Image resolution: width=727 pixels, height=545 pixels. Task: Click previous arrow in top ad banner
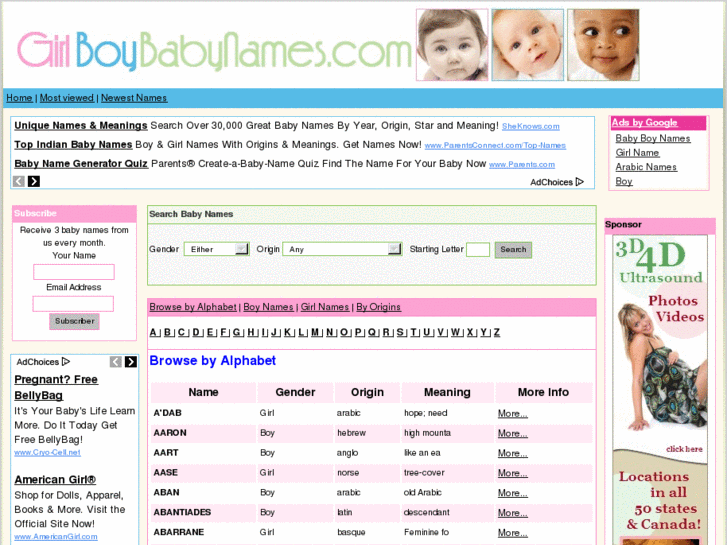19,181
